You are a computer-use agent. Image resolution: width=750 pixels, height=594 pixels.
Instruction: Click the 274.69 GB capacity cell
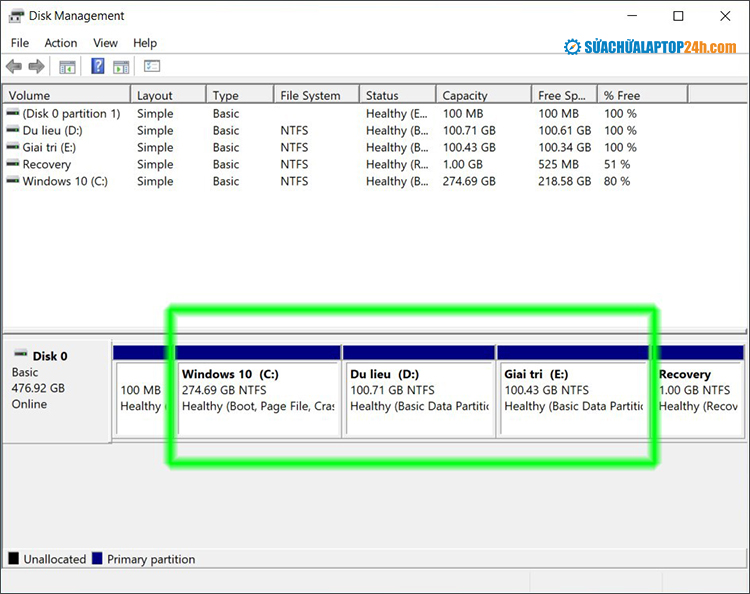(469, 181)
